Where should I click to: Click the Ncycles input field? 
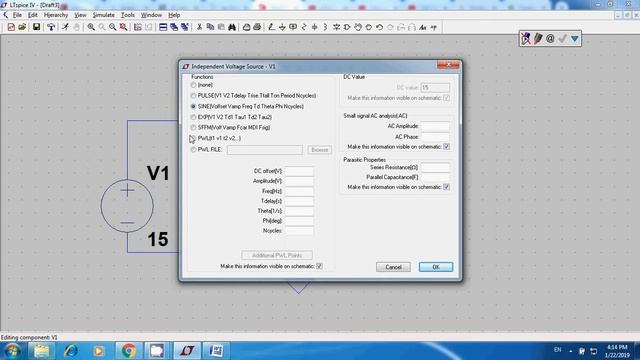click(299, 231)
